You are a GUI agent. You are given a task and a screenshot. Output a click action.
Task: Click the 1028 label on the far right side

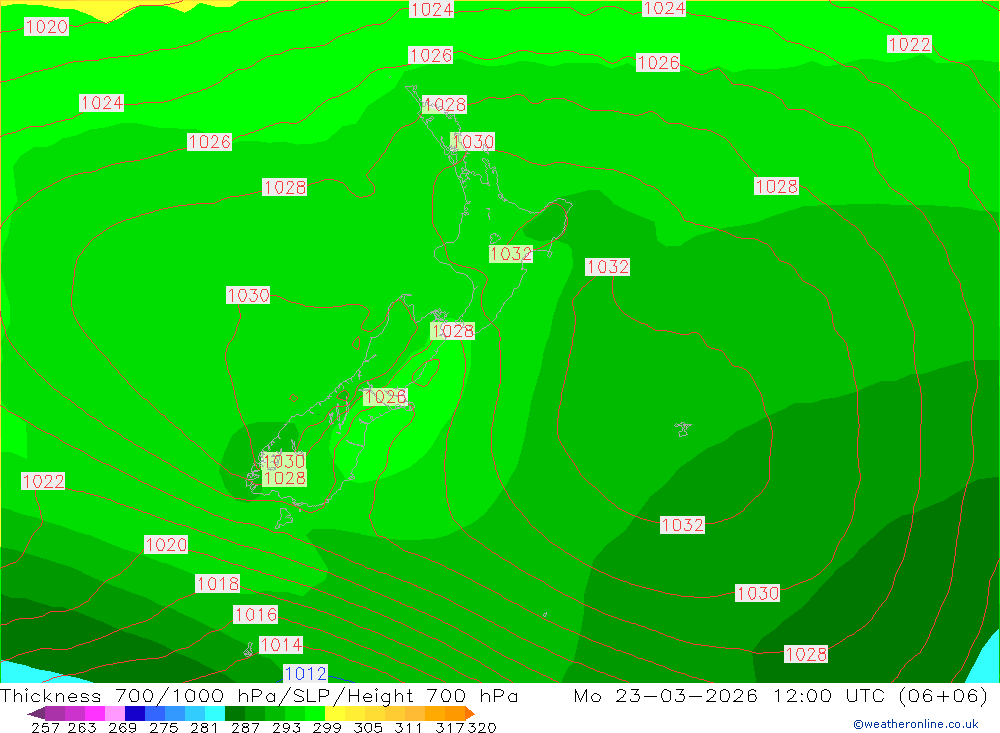776,186
